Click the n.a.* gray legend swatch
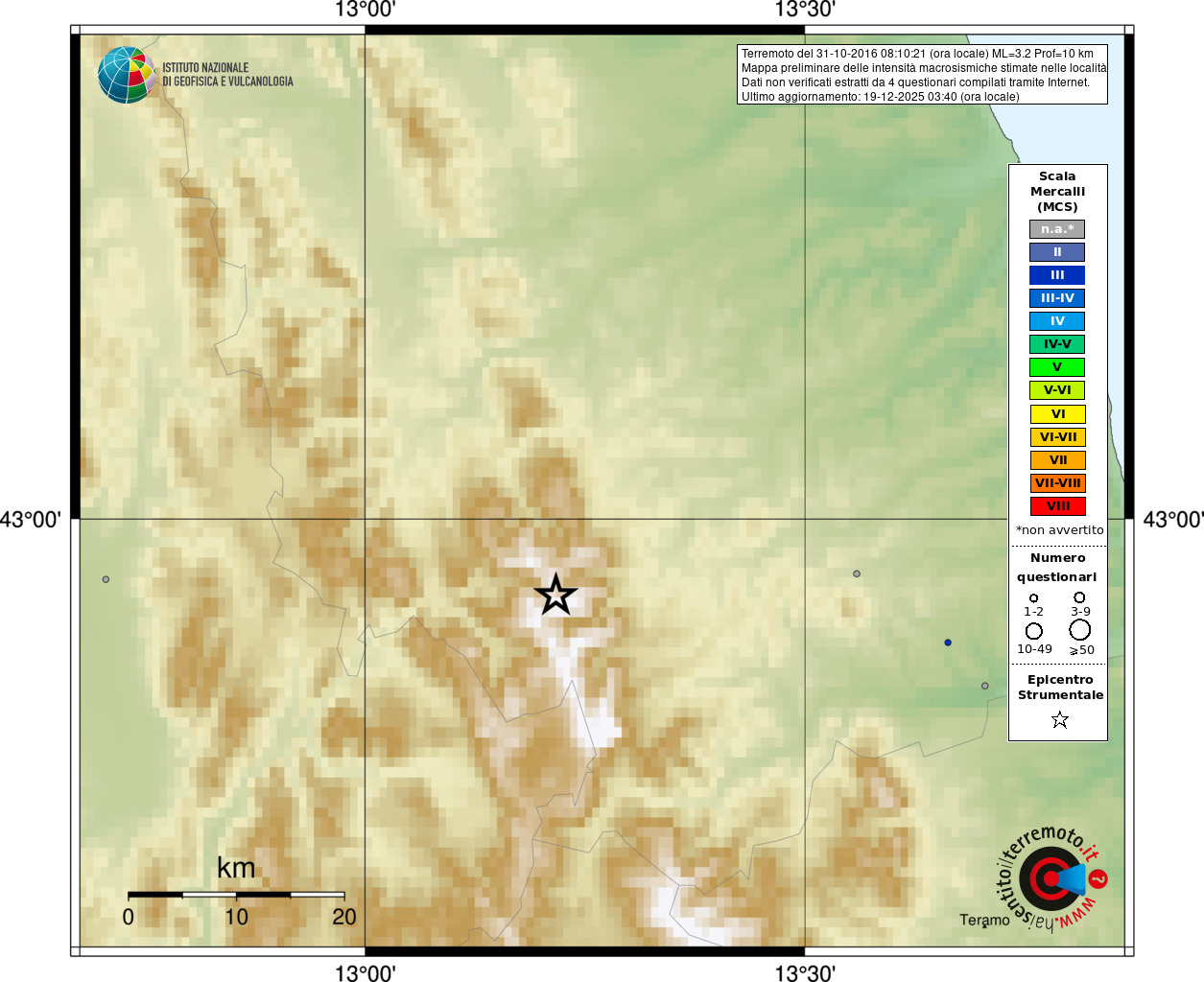 (1057, 229)
